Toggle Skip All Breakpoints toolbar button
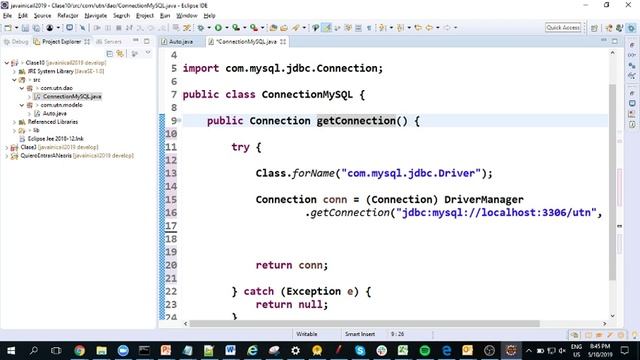This screenshot has width=640, height=360. pyautogui.click(x=83, y=28)
